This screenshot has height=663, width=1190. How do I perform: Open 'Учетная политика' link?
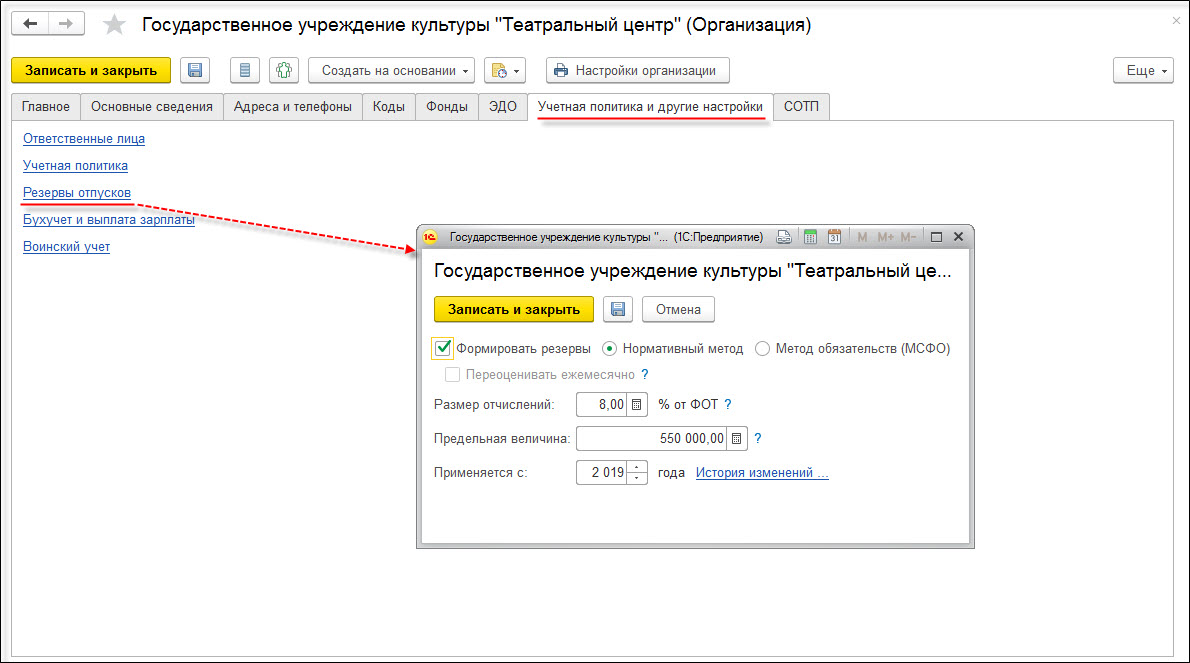click(75, 165)
